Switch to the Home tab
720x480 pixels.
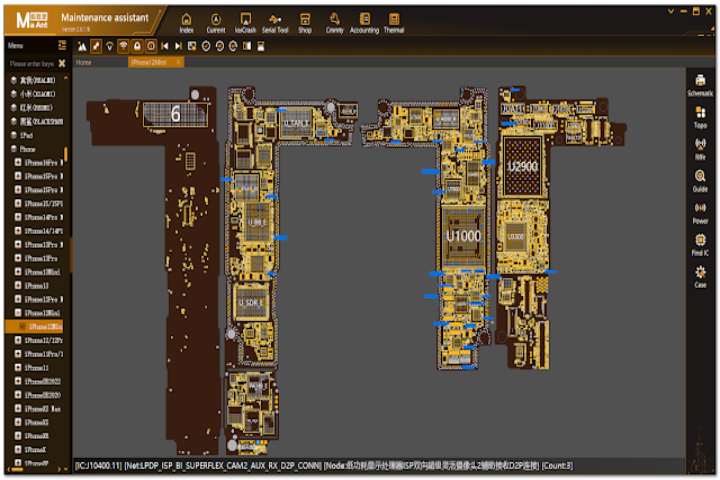pos(84,62)
